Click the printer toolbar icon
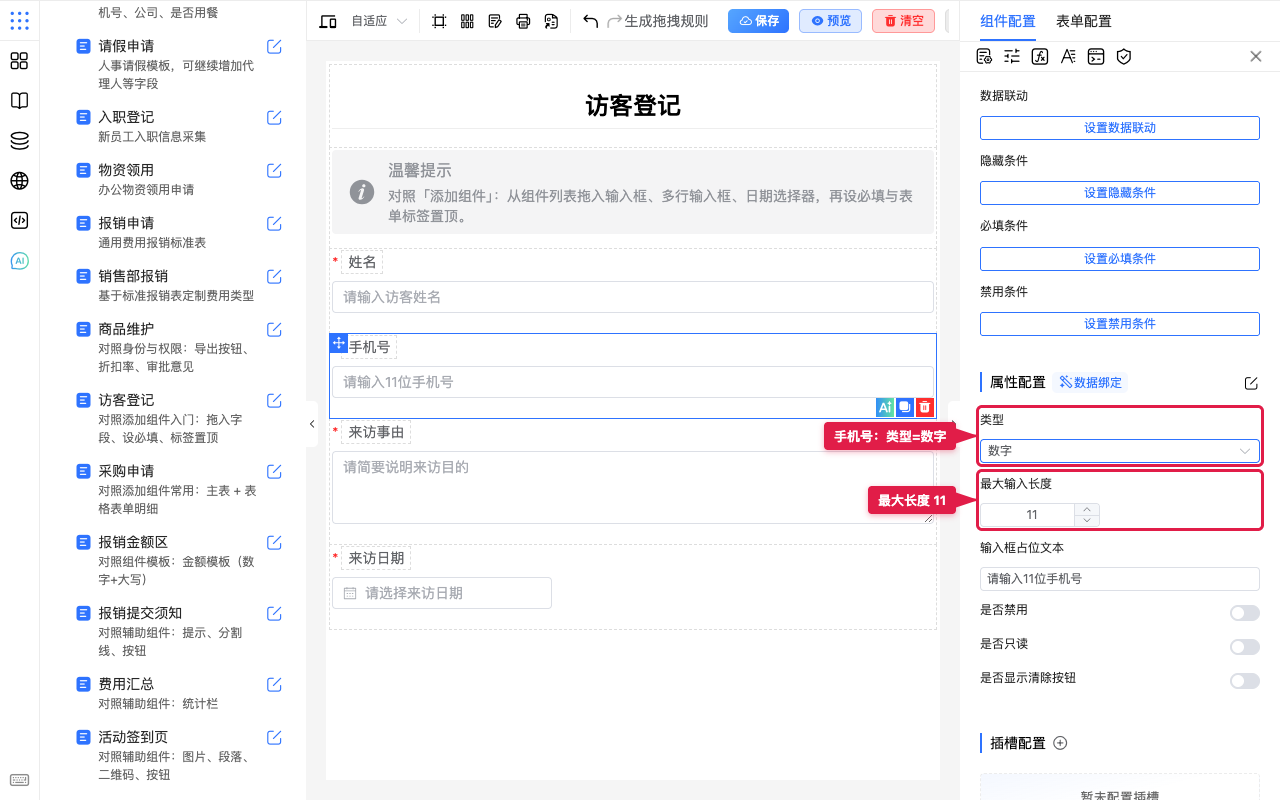1280x800 pixels. pyautogui.click(x=523, y=21)
